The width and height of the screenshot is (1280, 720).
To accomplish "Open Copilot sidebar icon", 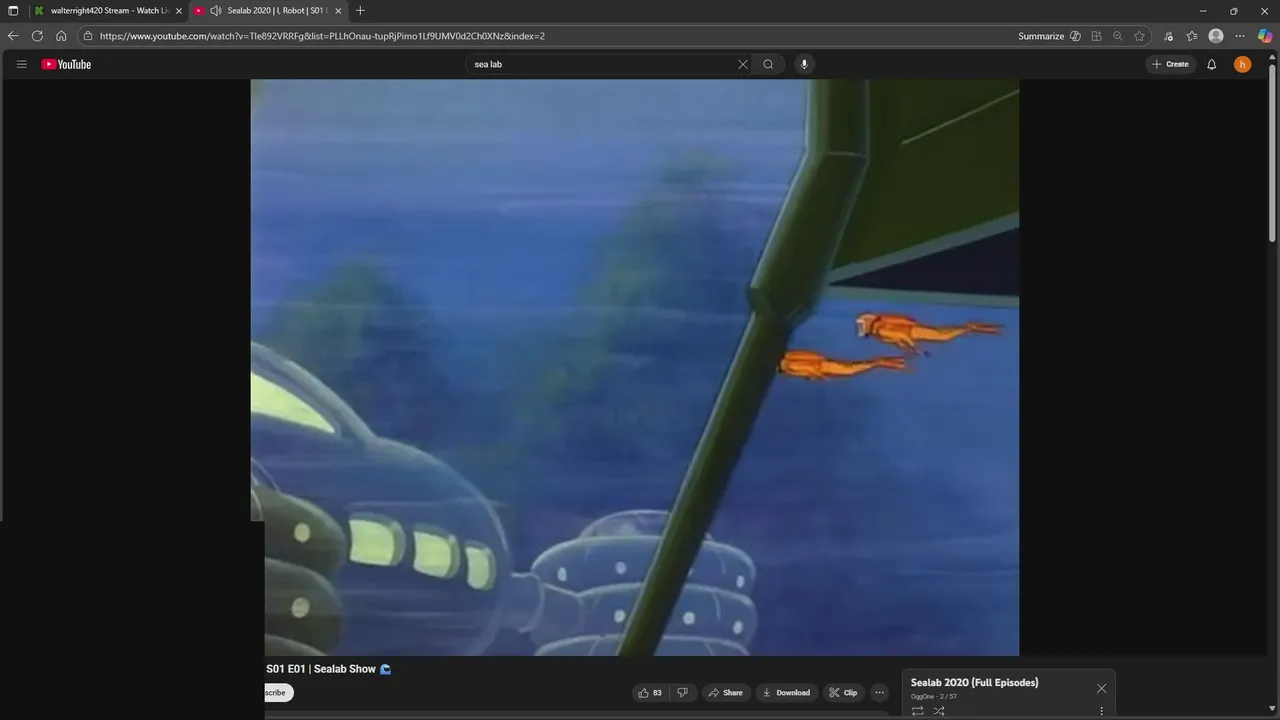I will click(x=1265, y=36).
